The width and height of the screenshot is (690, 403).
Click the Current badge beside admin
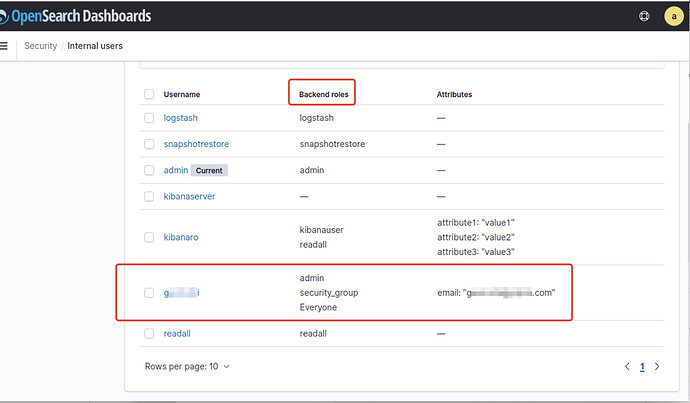(x=209, y=171)
